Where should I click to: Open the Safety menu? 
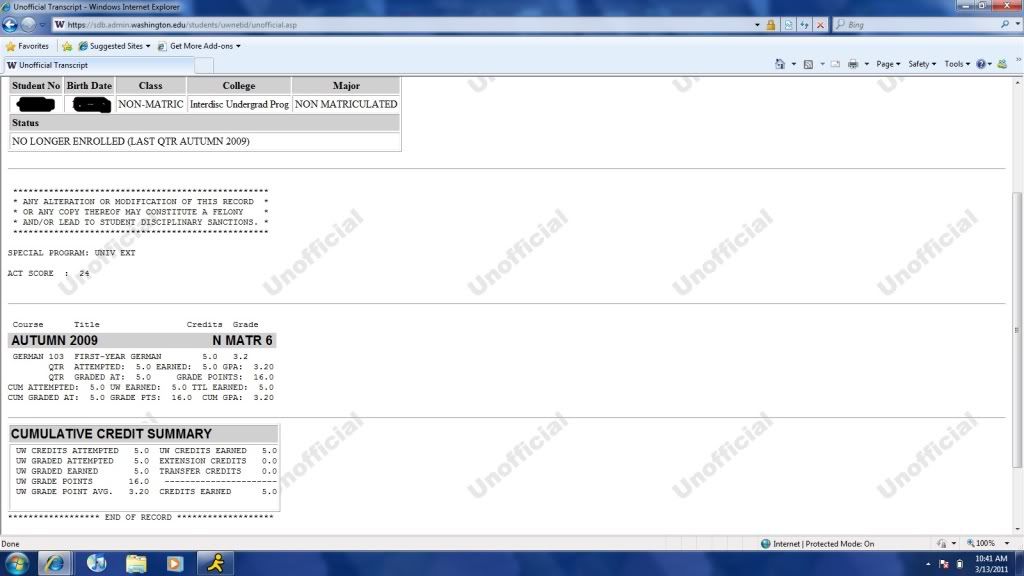tap(921, 64)
